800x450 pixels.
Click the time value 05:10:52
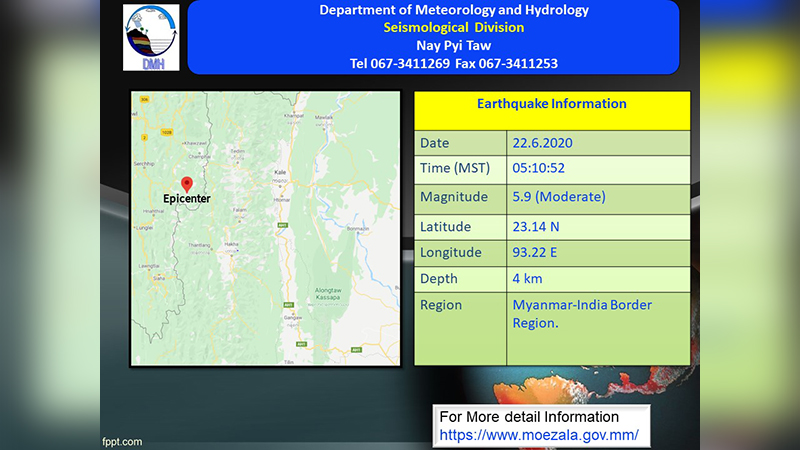click(x=538, y=168)
